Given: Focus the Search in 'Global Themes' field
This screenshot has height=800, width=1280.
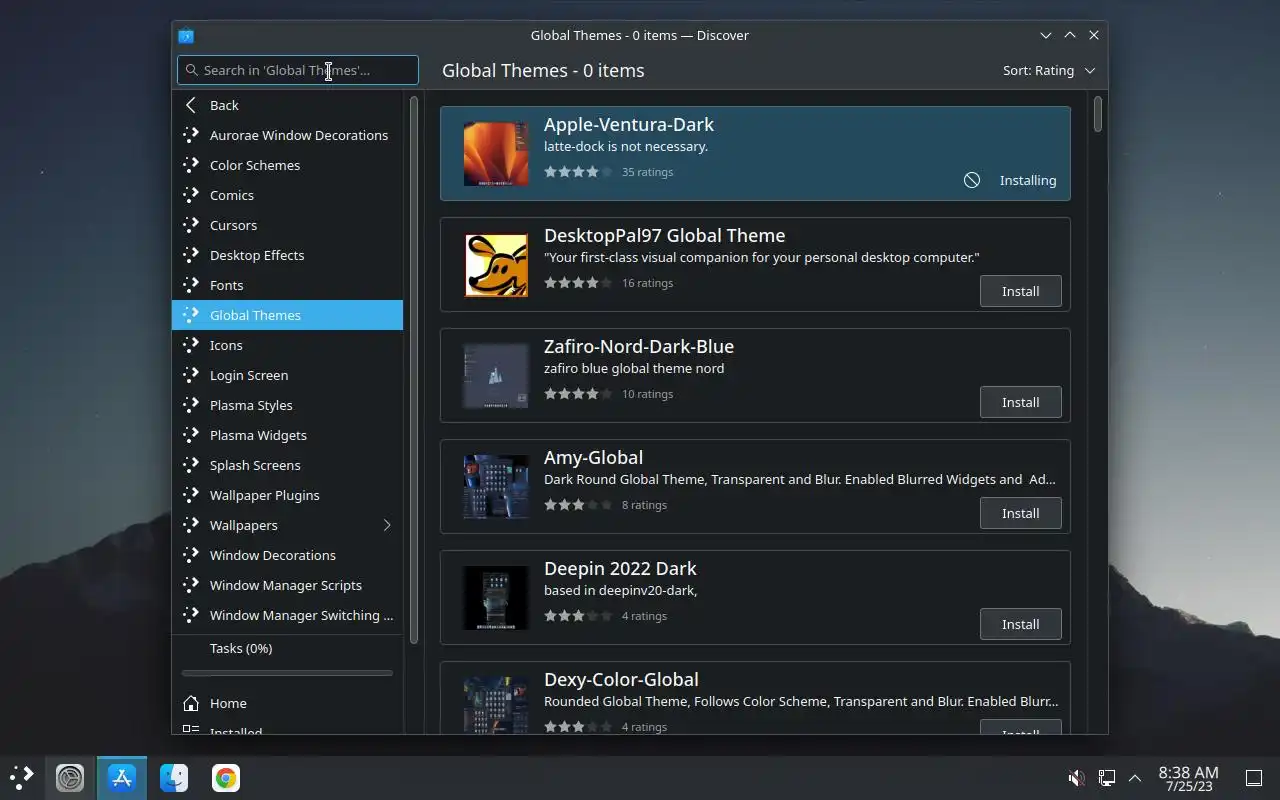Looking at the screenshot, I should tap(298, 70).
